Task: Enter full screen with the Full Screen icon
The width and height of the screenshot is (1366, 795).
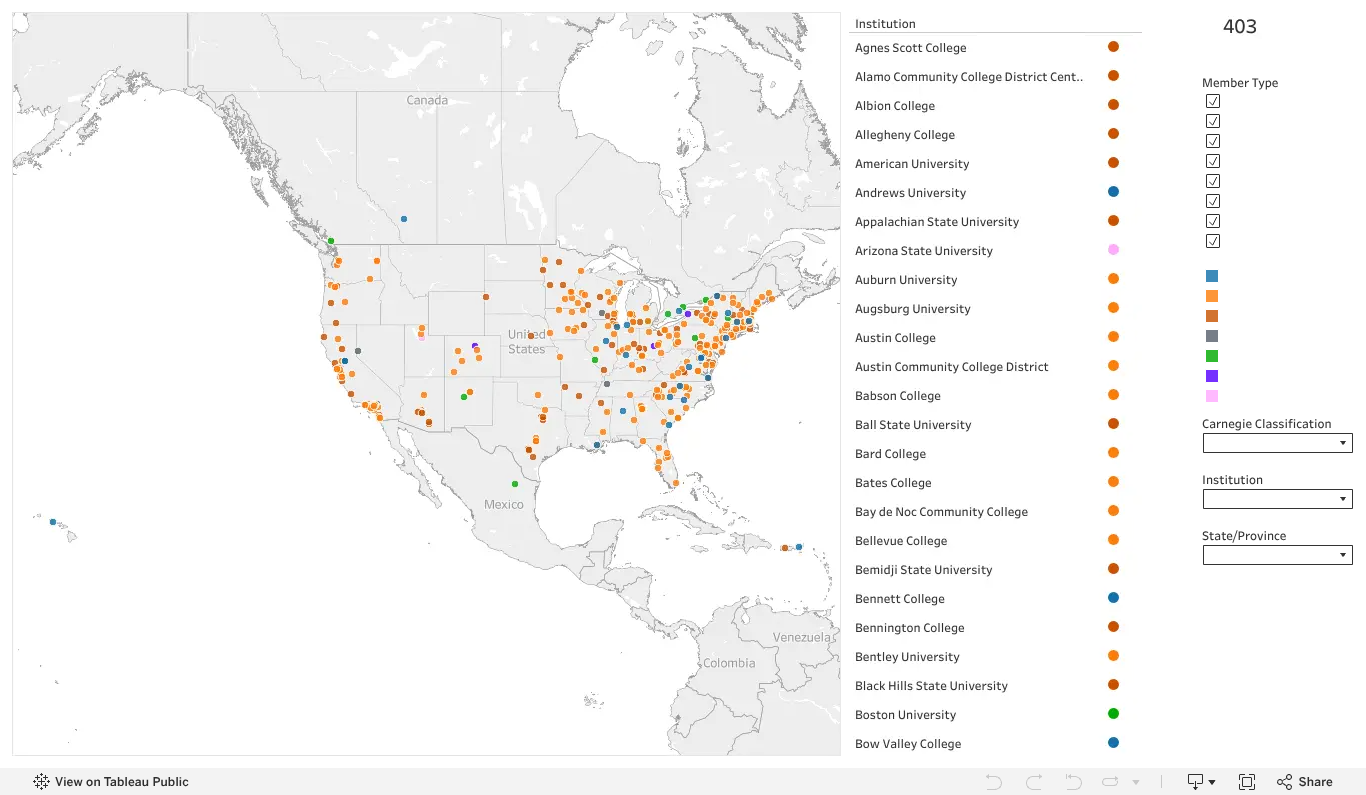Action: point(1247,782)
